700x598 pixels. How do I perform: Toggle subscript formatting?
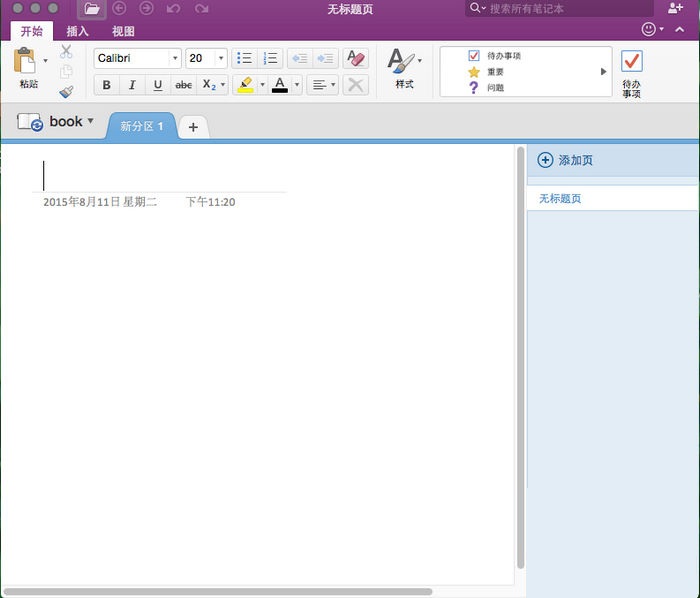point(208,85)
